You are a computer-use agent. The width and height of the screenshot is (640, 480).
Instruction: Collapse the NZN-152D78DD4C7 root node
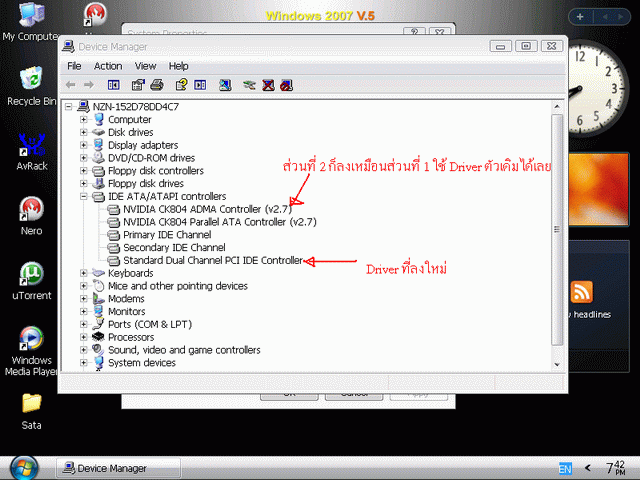click(69, 107)
